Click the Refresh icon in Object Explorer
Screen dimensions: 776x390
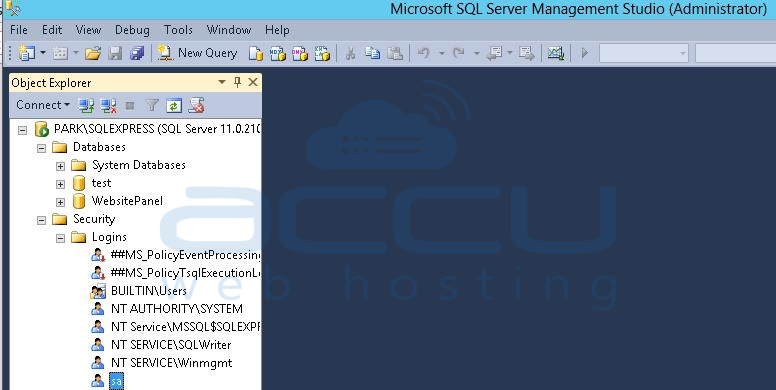click(174, 105)
